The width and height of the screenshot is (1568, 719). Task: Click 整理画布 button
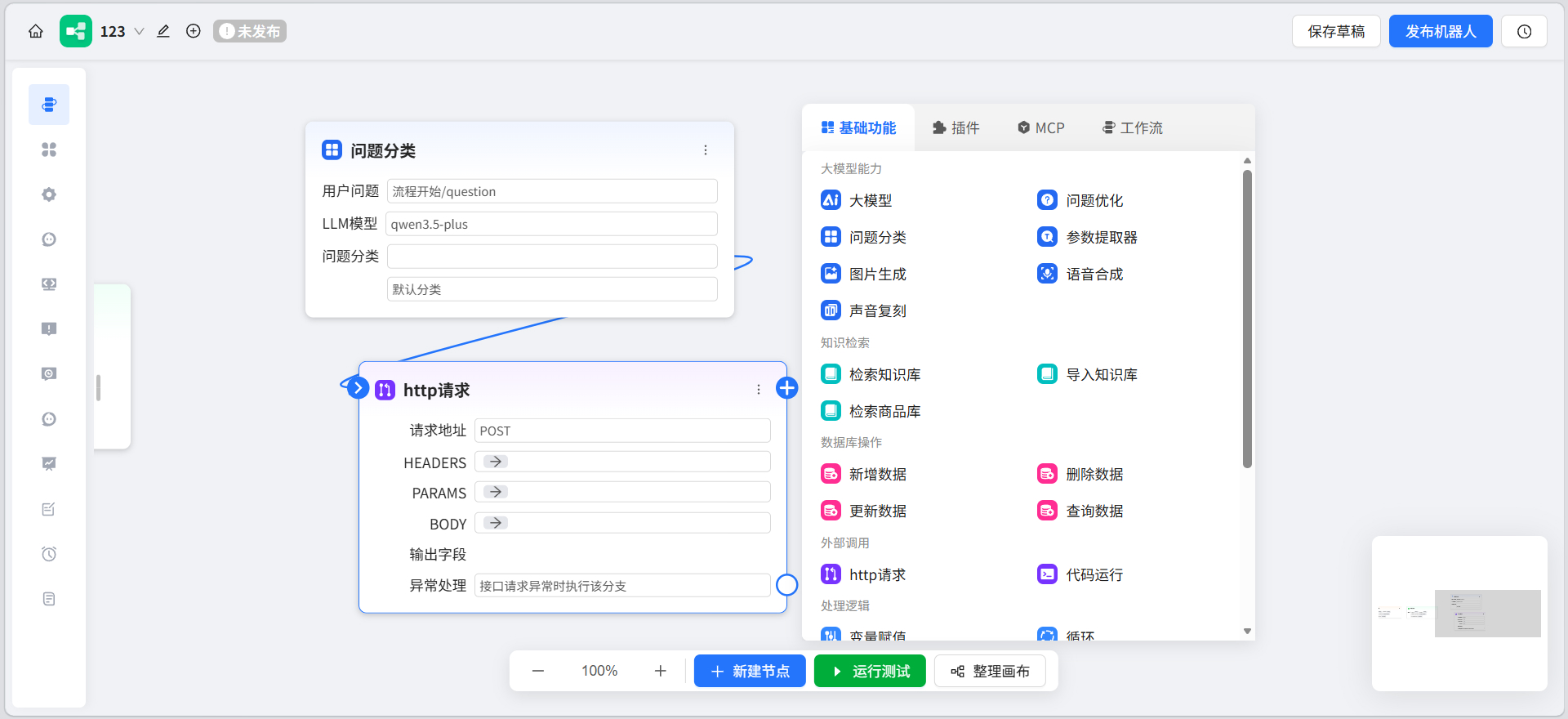click(x=990, y=671)
